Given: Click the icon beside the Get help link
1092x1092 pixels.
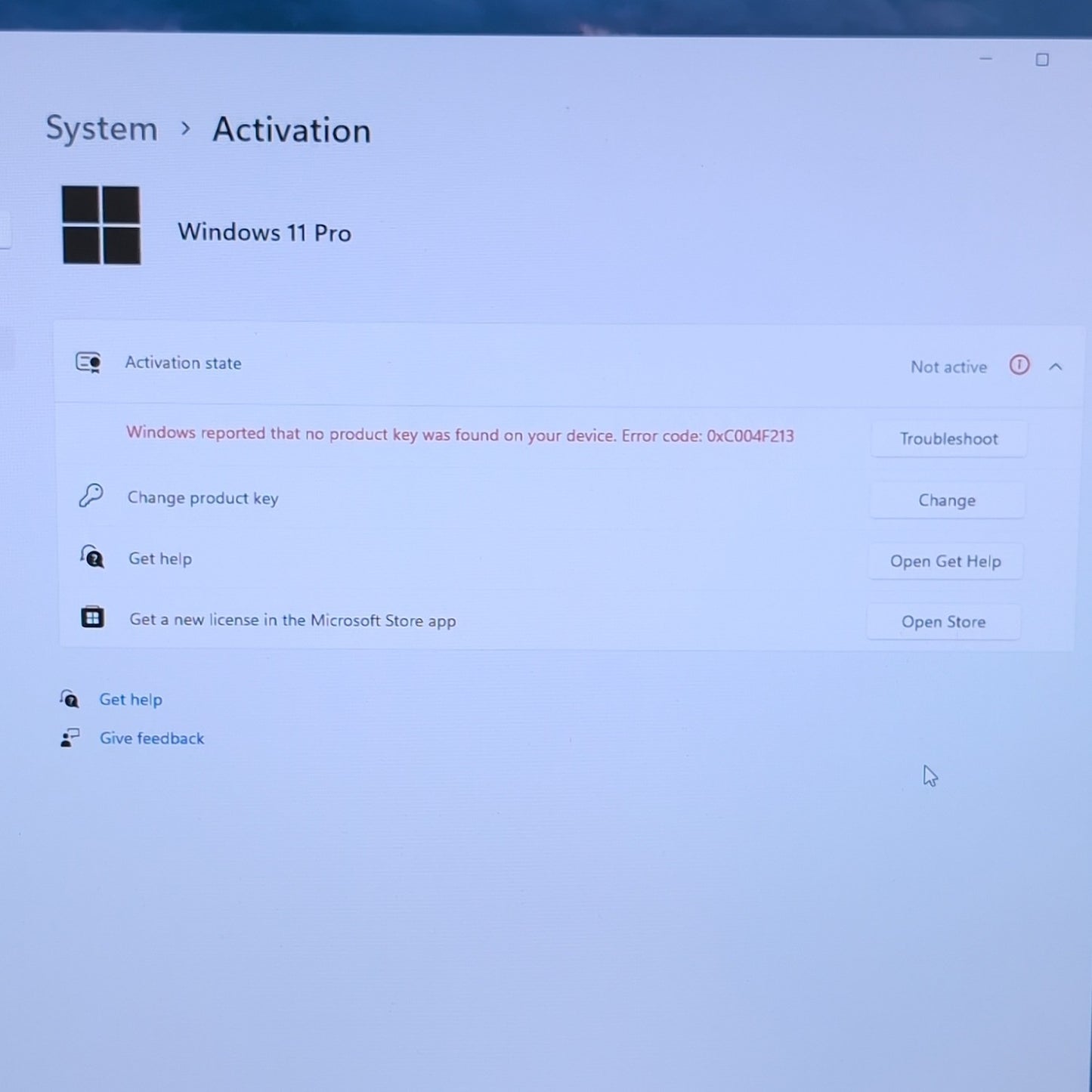Looking at the screenshot, I should click(70, 698).
